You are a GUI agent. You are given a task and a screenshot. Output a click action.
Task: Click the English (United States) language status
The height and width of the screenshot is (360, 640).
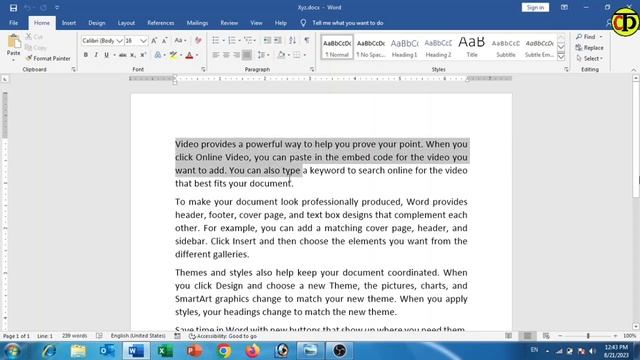click(x=138, y=336)
